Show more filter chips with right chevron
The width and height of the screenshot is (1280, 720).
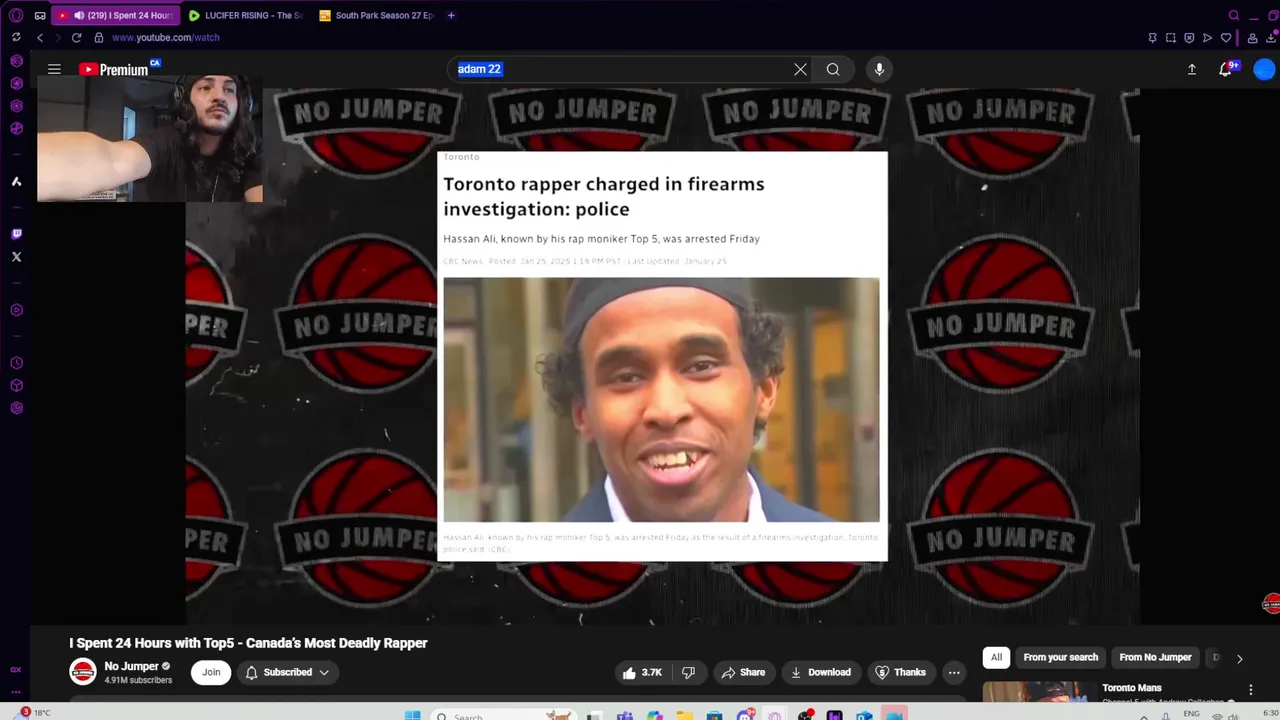1239,658
